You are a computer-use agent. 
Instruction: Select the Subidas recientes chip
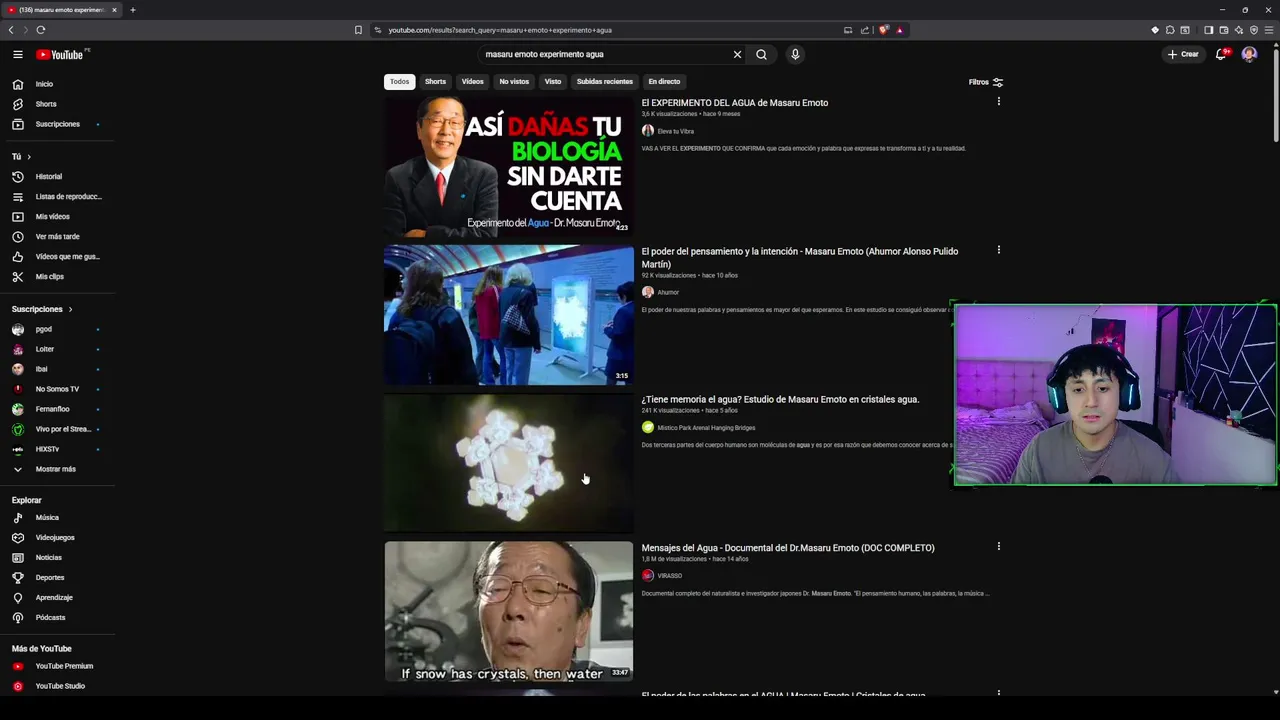[x=604, y=82]
